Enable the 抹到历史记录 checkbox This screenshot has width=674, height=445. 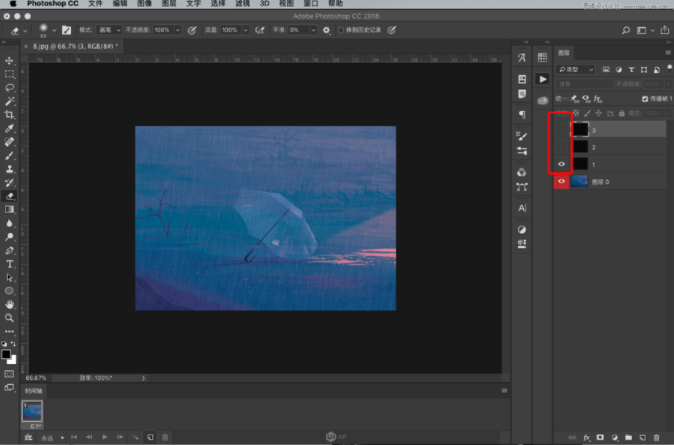[x=341, y=30]
